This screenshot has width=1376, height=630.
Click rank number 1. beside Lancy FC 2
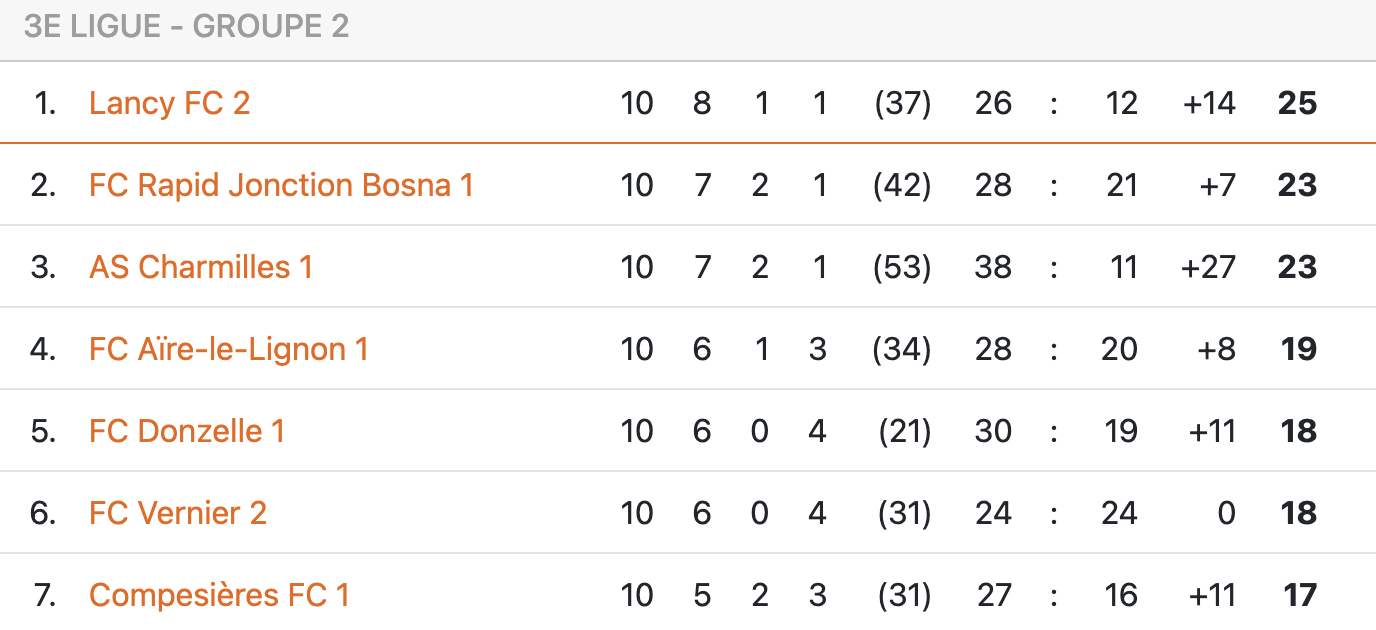point(45,103)
